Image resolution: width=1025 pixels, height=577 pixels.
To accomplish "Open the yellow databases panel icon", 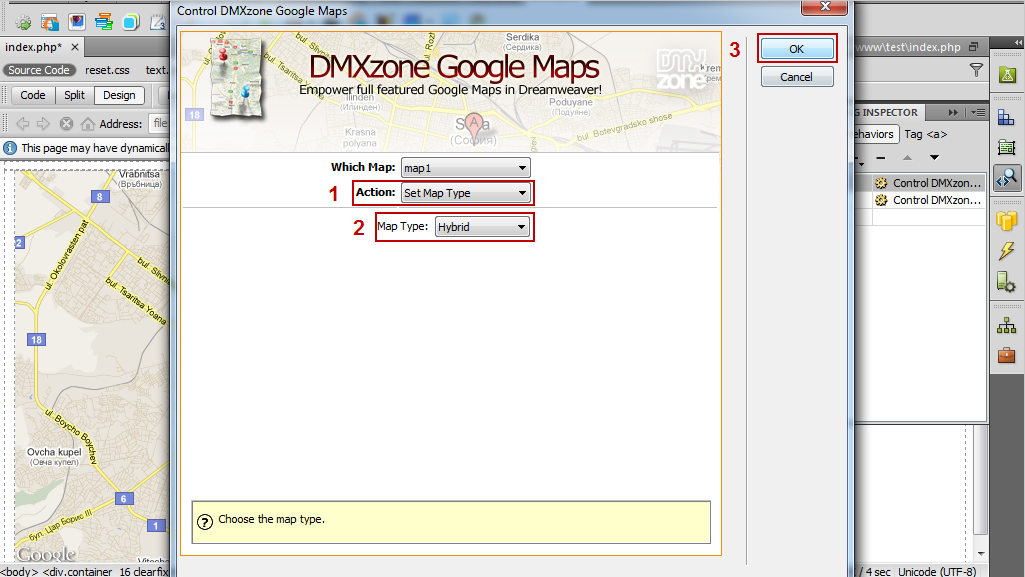I will [1007, 220].
